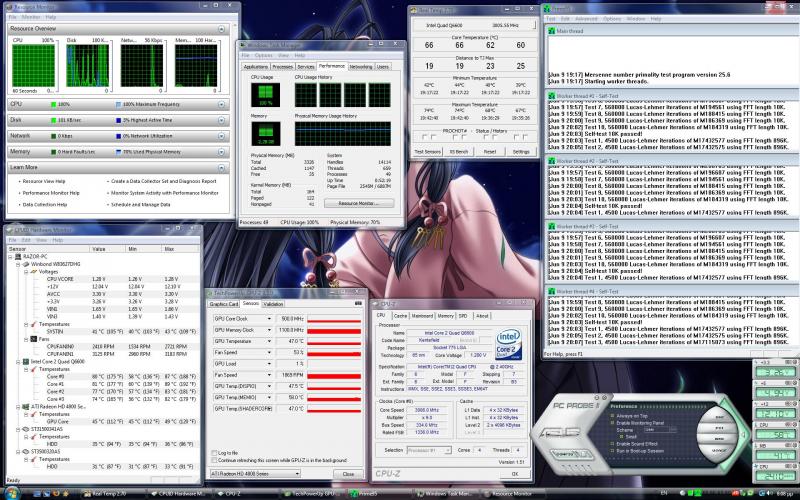Enable Log to file checkbox in GPU-Z
The height and width of the screenshot is (500, 800).
tap(214, 453)
